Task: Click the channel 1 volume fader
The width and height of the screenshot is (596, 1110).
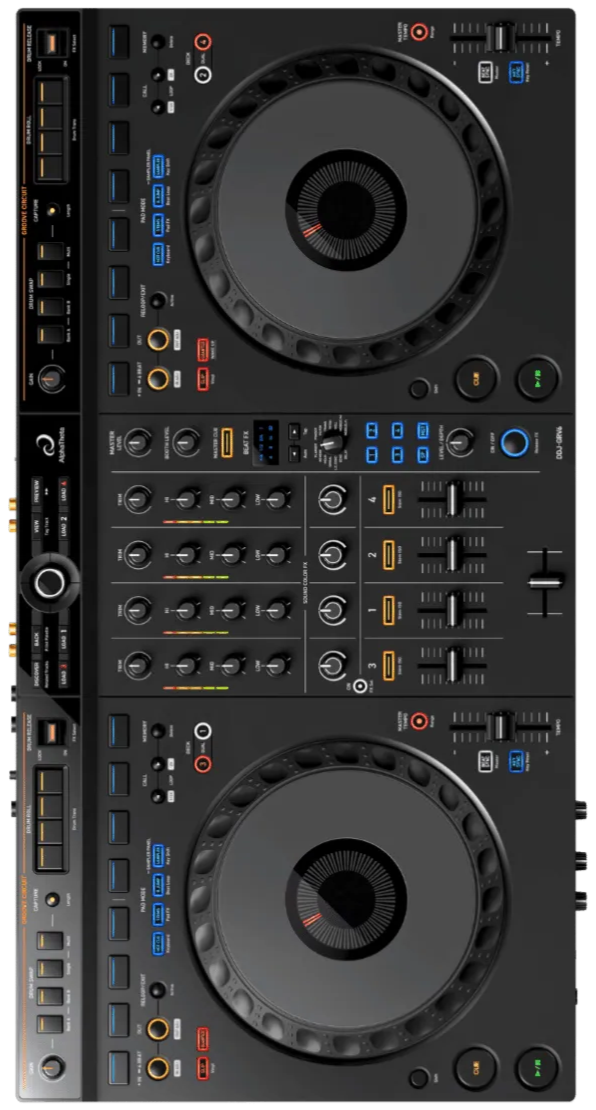Action: point(453,610)
